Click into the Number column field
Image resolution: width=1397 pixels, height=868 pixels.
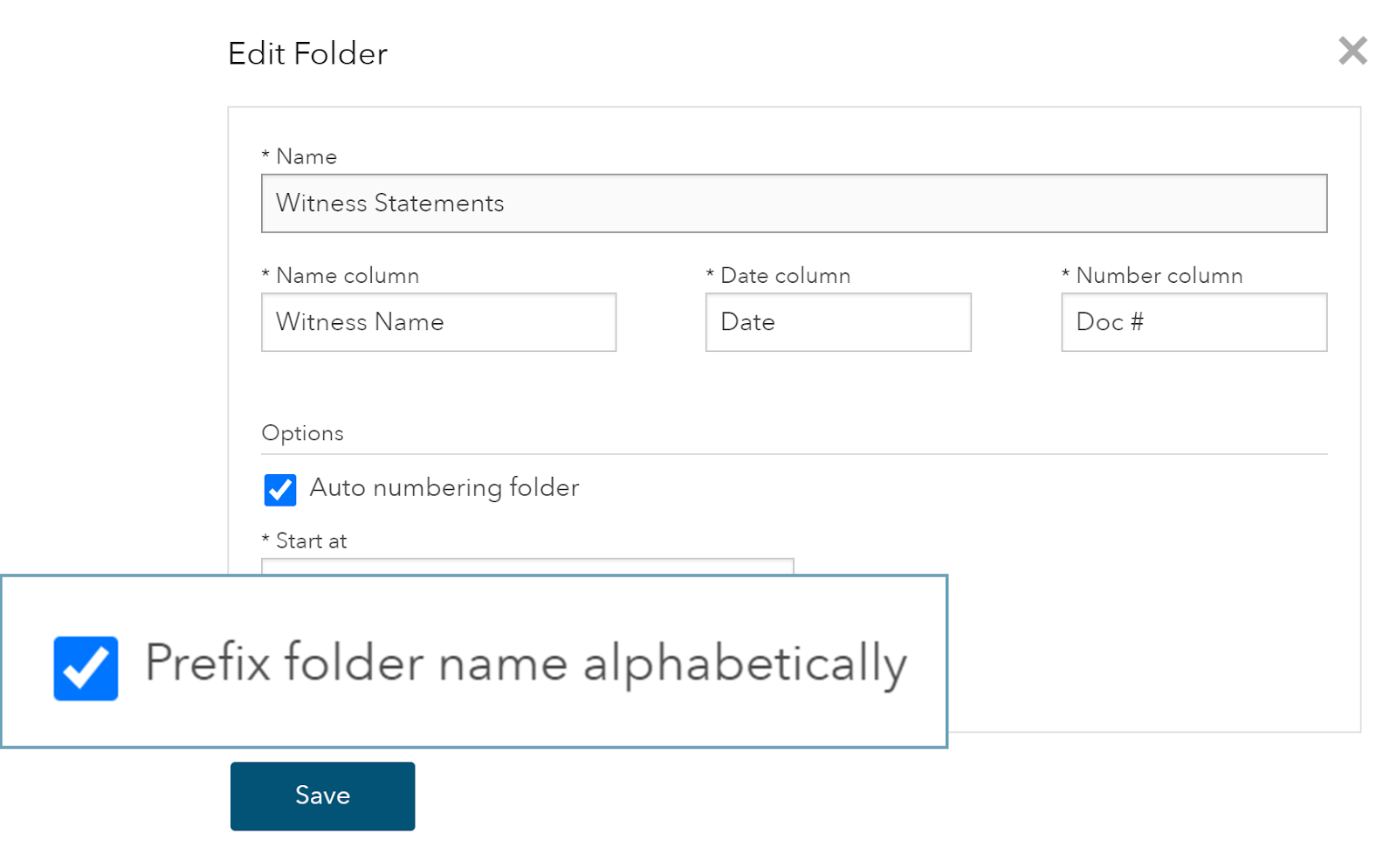tap(1194, 322)
